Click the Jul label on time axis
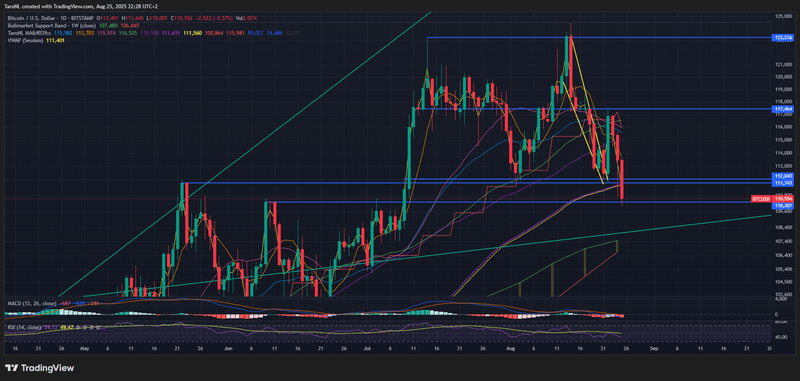Screen dimensions: 800x381 pyautogui.click(x=367, y=348)
